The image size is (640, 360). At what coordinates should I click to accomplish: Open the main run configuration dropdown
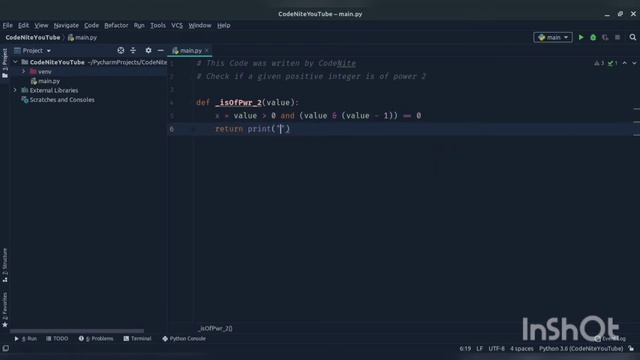553,38
